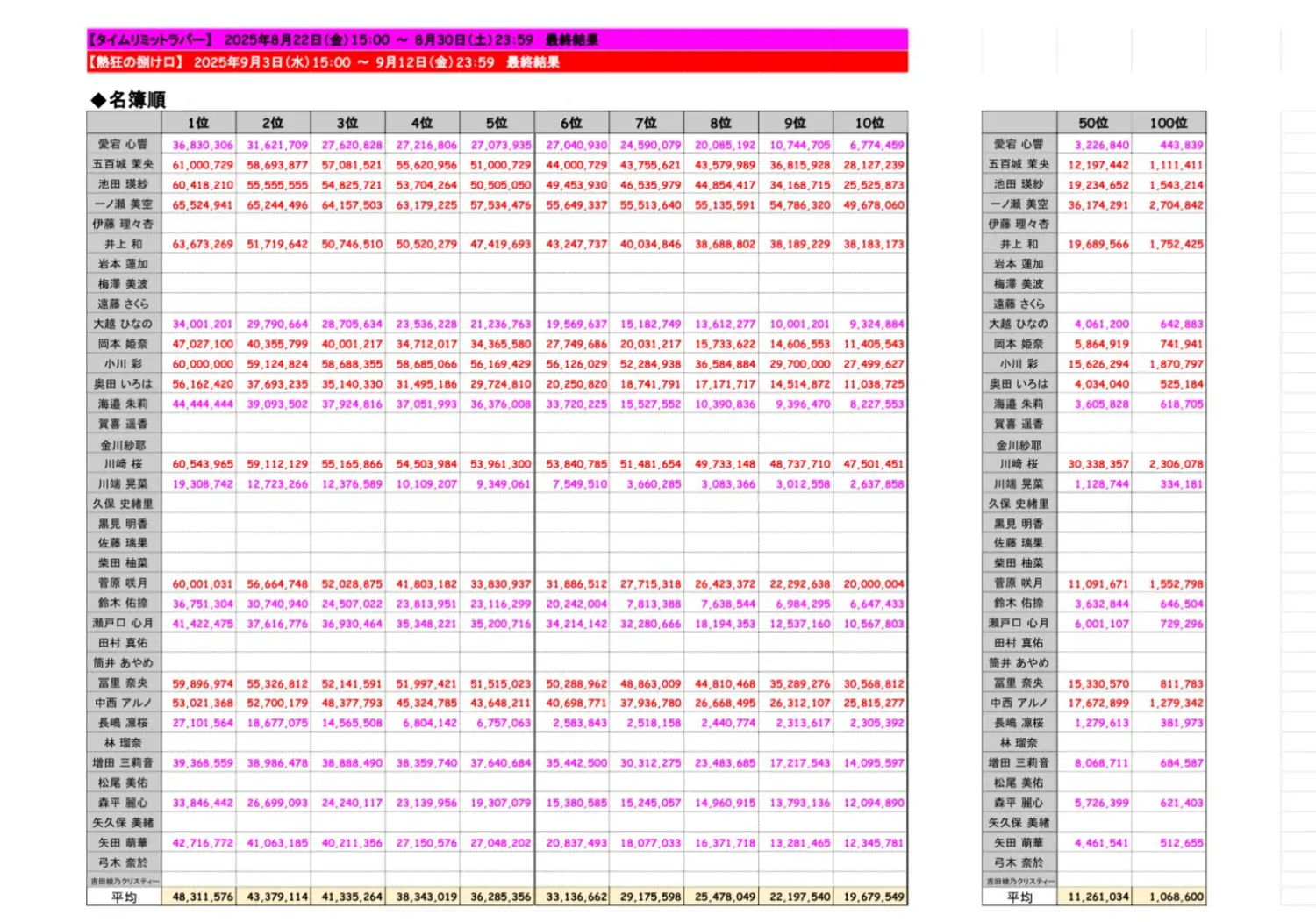The width and height of the screenshot is (1316, 922).
Task: Click the magenta タイムリミットラバー title banner
Action: coord(497,39)
